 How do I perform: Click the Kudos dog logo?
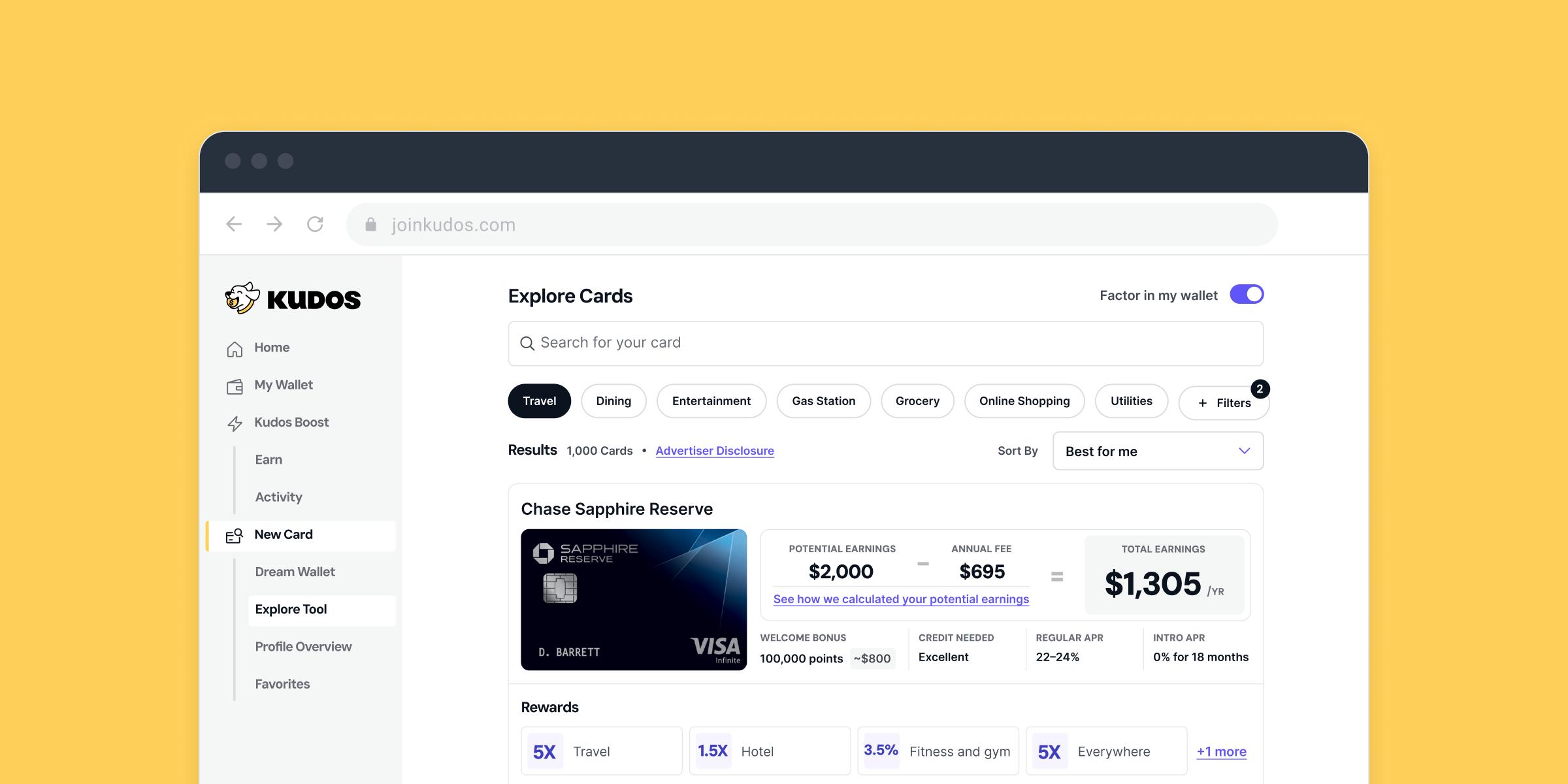(242, 299)
